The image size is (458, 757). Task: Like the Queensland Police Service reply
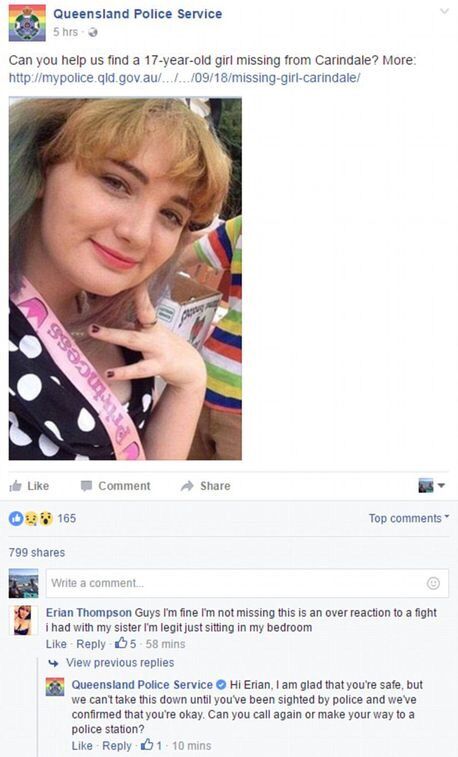click(x=82, y=746)
